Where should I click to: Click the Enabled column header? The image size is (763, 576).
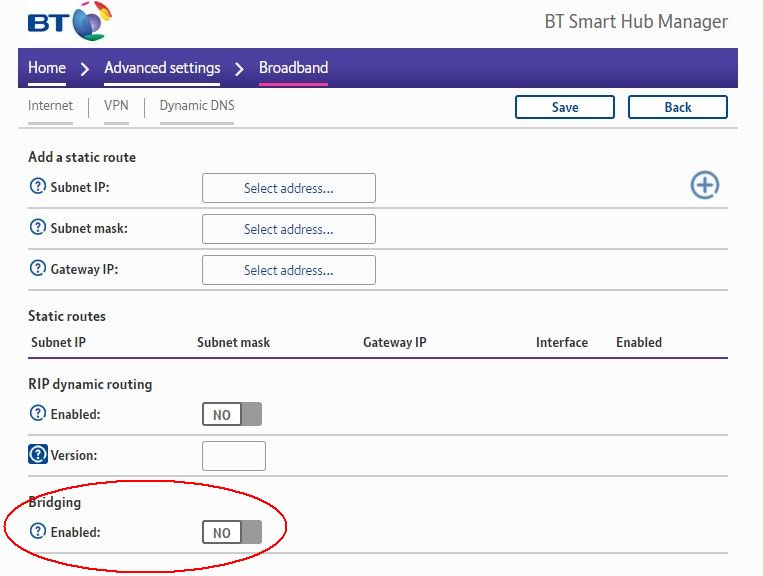(x=639, y=342)
